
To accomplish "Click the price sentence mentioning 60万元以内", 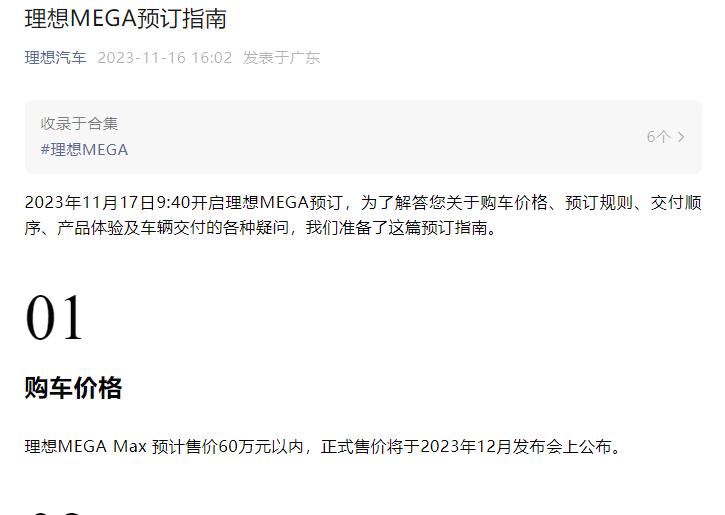I will point(324,447).
